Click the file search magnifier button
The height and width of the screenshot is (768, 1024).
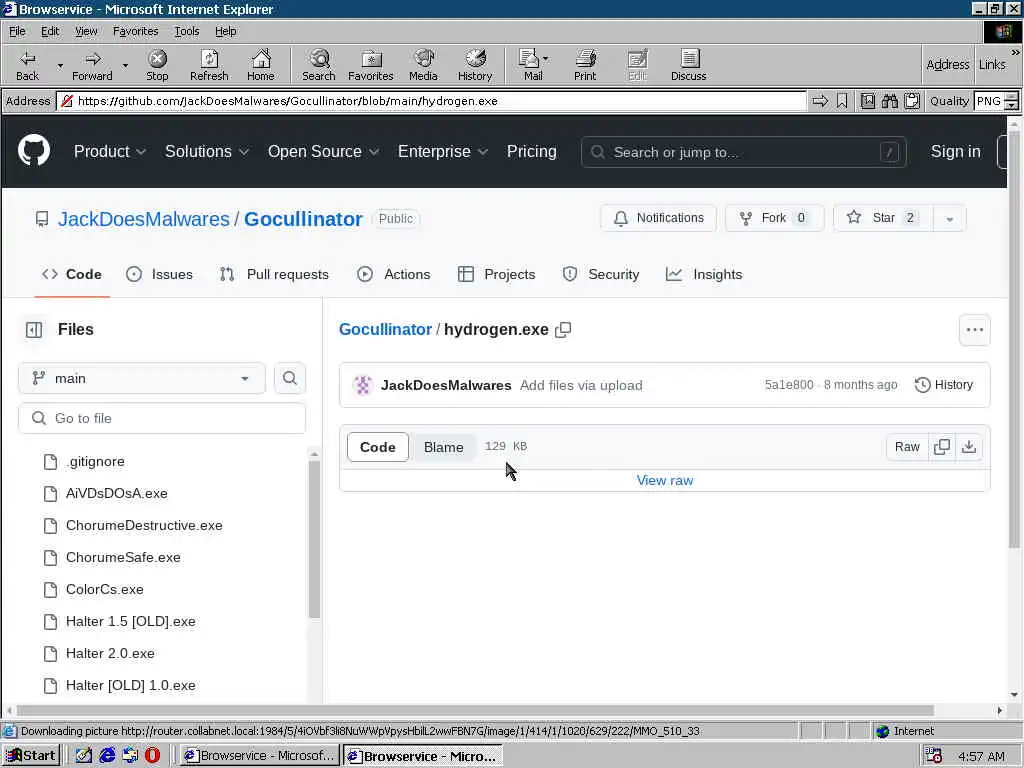click(x=290, y=378)
